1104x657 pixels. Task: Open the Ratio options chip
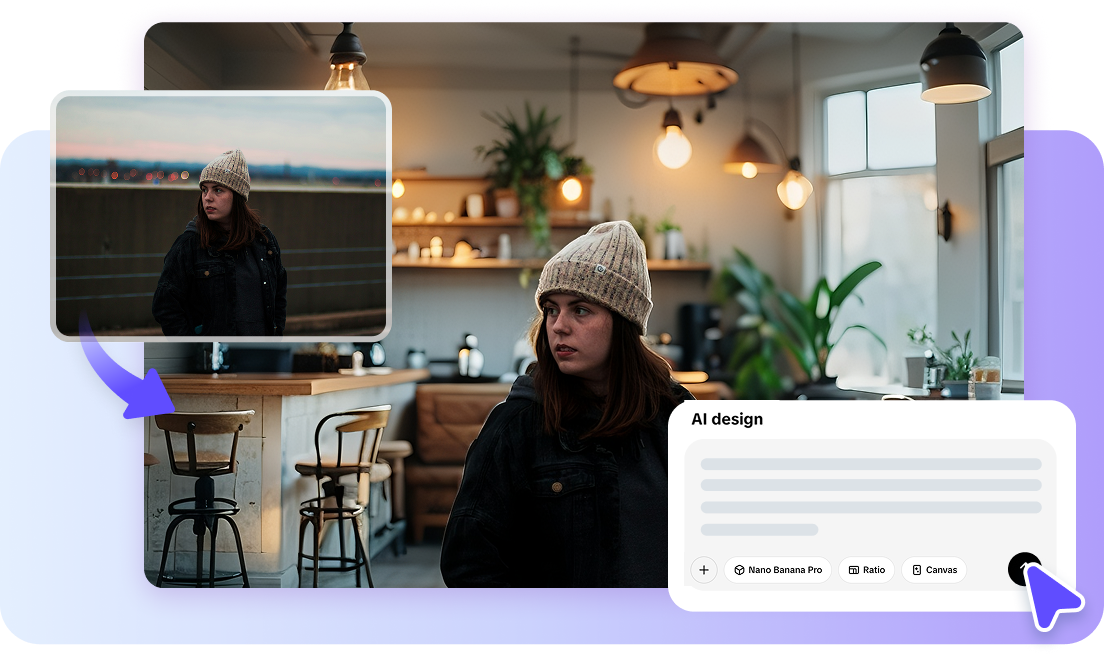pos(866,570)
